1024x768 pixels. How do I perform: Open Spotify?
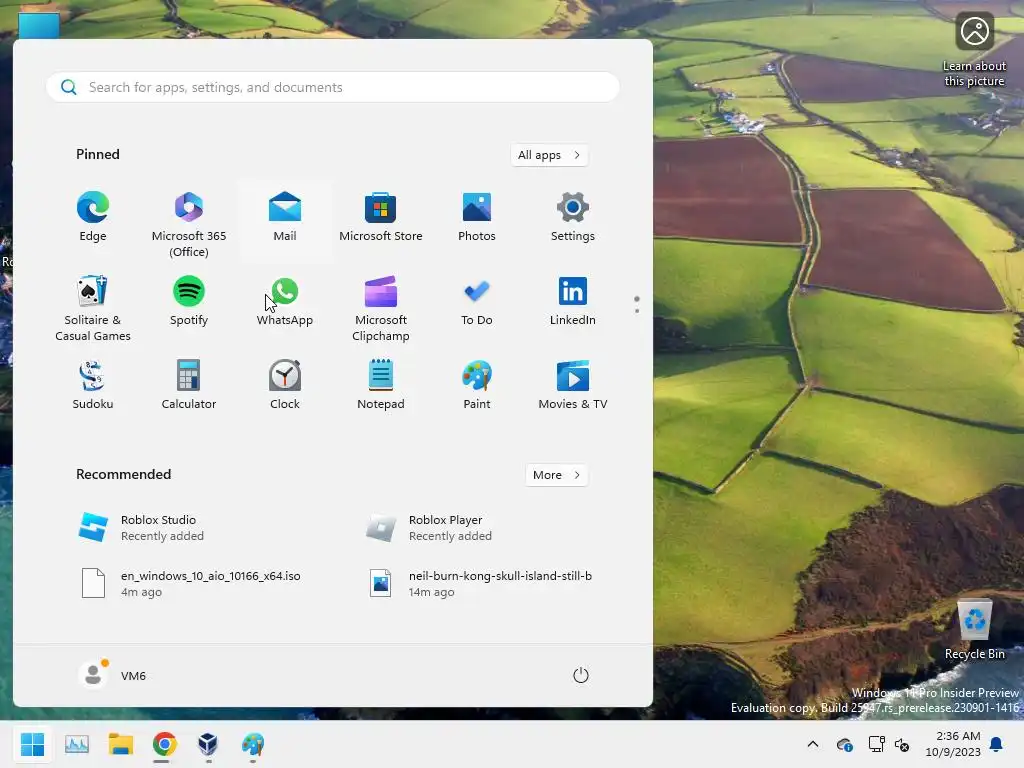pyautogui.click(x=189, y=302)
